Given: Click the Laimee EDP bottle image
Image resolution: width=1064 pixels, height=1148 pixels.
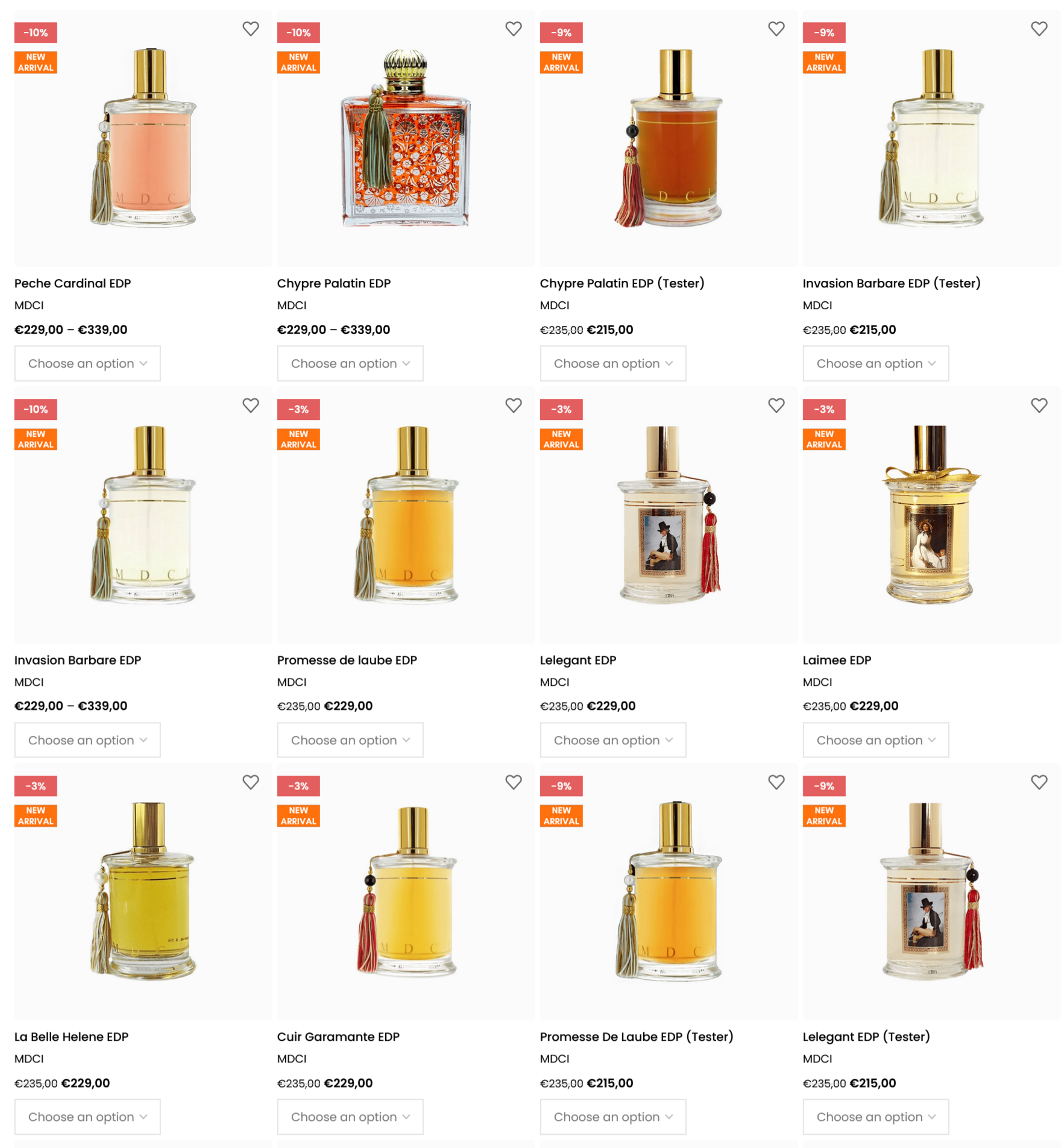Looking at the screenshot, I should [931, 515].
